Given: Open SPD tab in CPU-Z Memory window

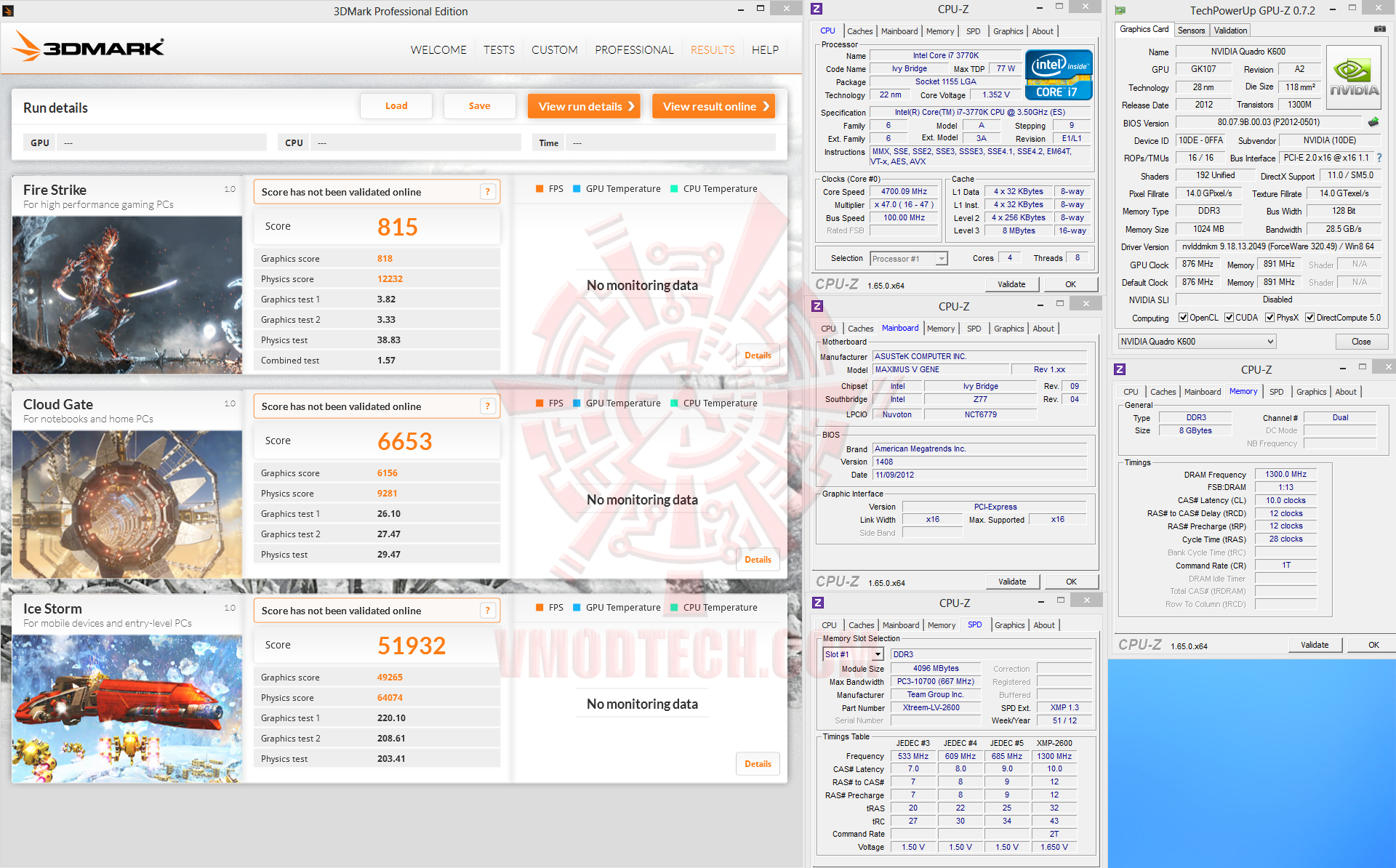Looking at the screenshot, I should click(1276, 392).
